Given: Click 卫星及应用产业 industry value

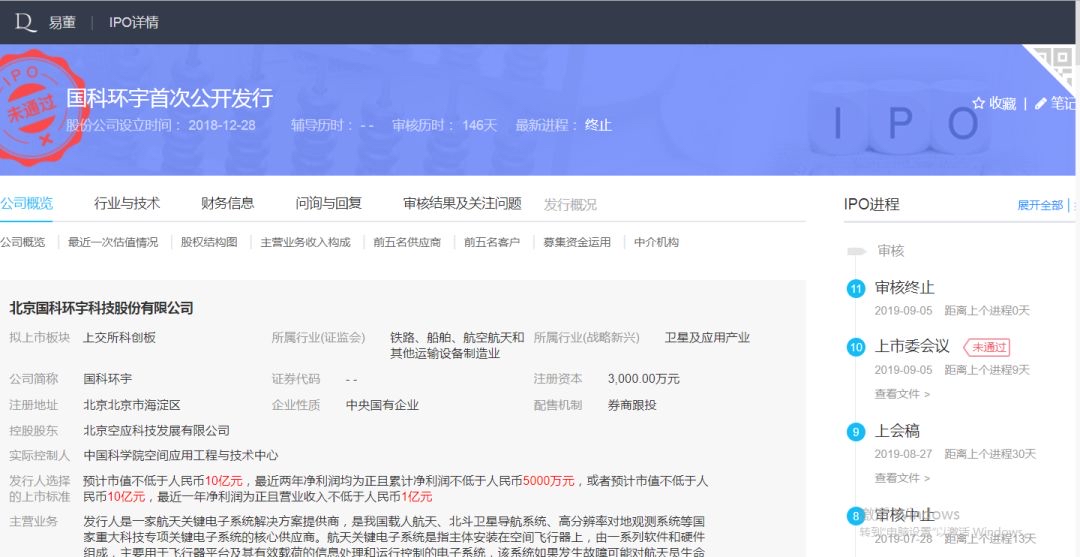Looking at the screenshot, I should 707,338.
